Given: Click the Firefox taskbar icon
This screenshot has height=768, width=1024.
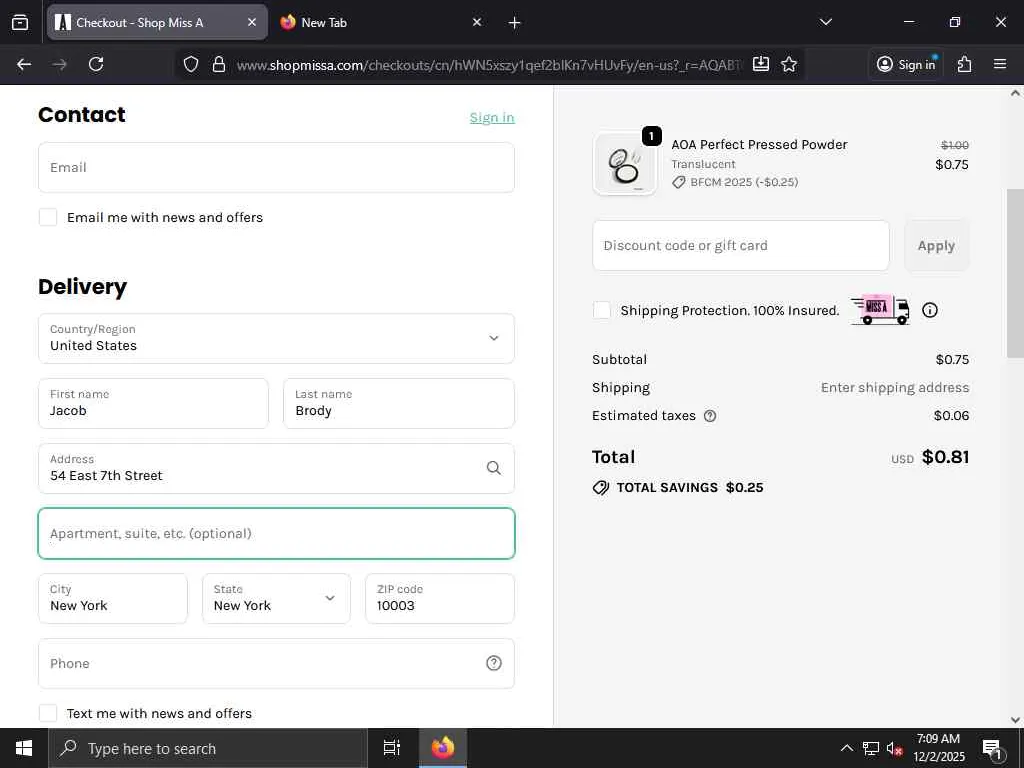Looking at the screenshot, I should [443, 748].
